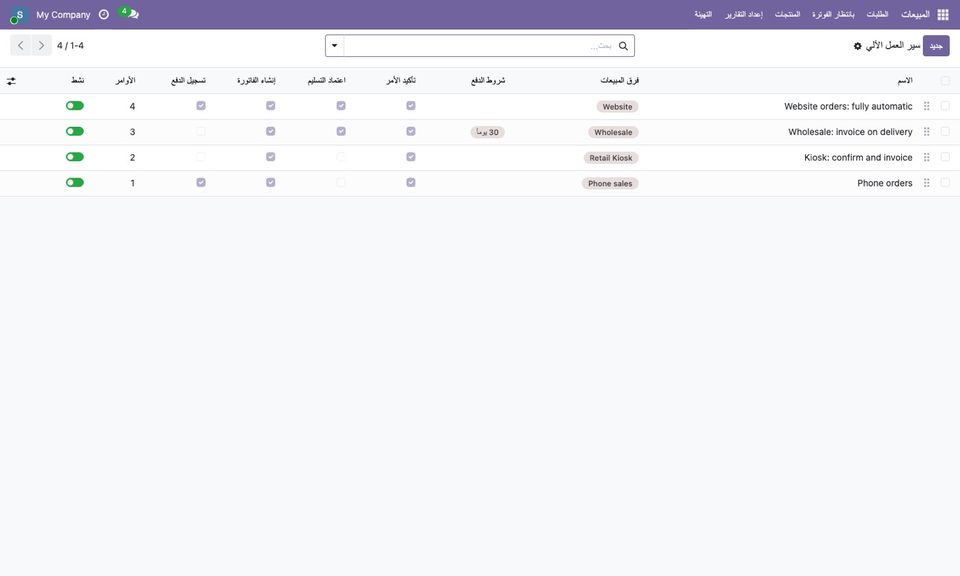Toggle Kiosk validate delivery checkbox

[x=341, y=157]
